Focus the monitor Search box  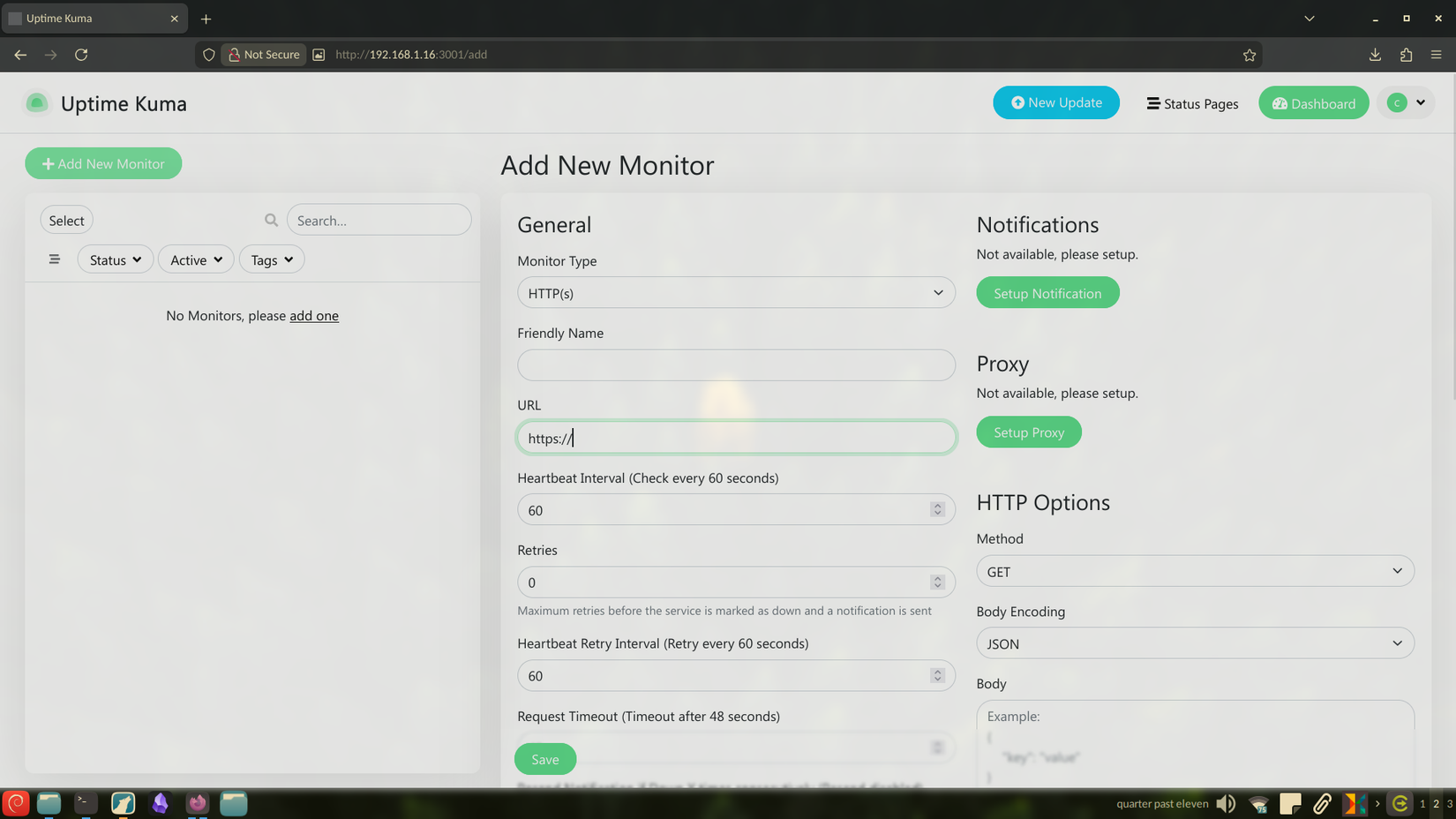[379, 221]
